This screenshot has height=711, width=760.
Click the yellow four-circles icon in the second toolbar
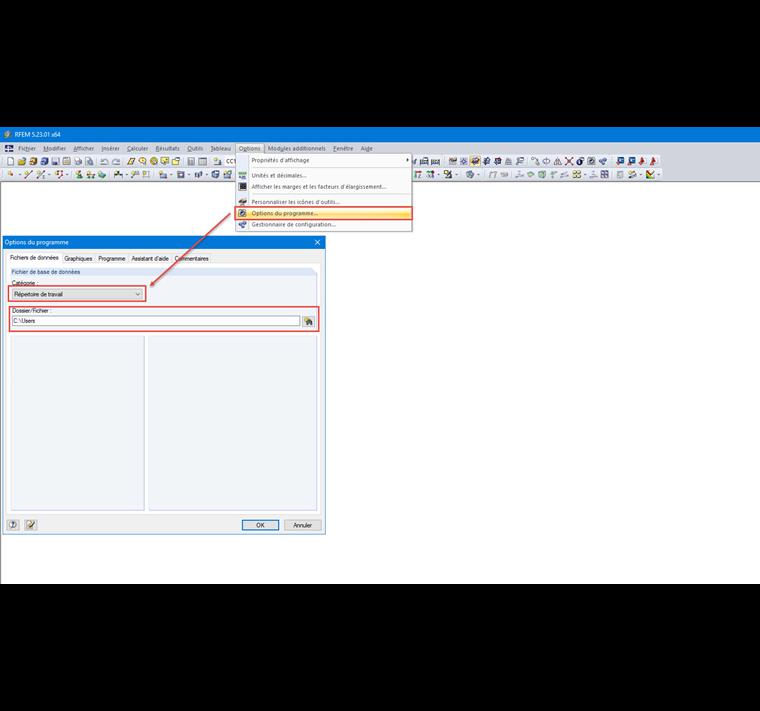pyautogui.click(x=576, y=174)
